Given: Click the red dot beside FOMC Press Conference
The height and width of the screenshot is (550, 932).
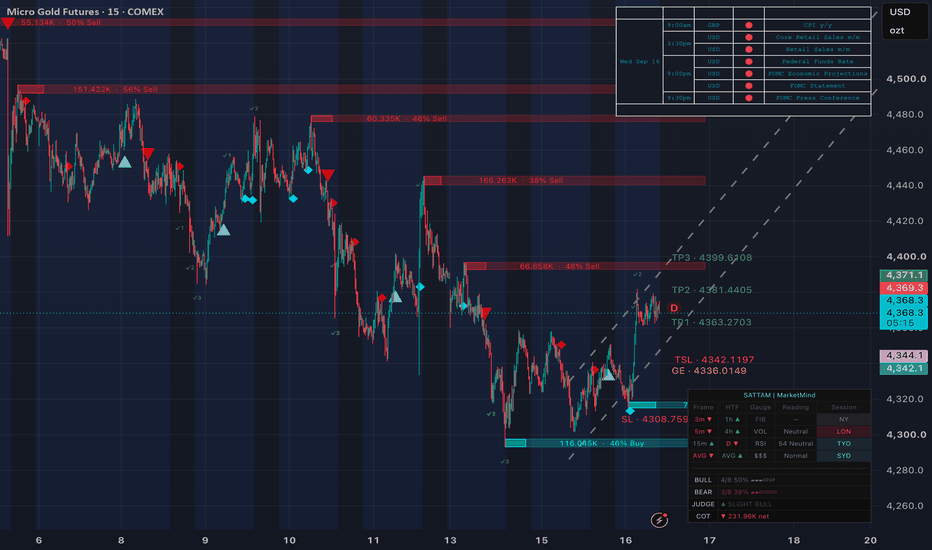Looking at the screenshot, I should [x=749, y=98].
